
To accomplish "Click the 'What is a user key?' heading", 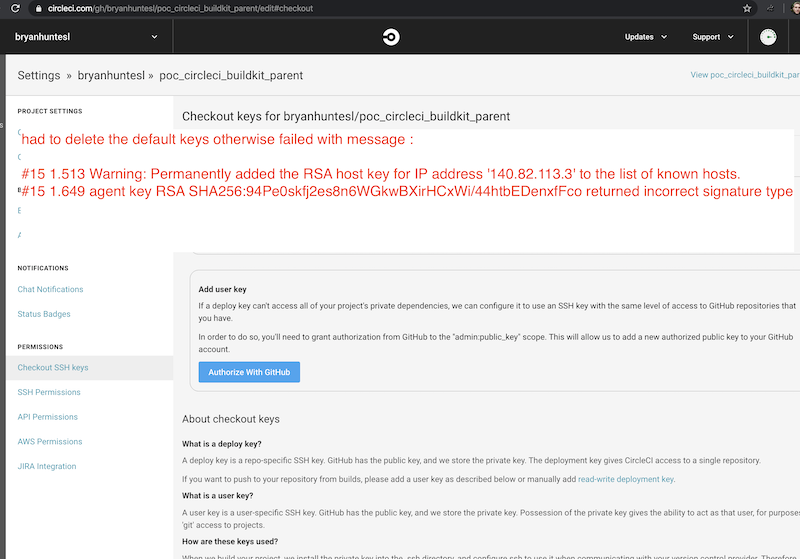I will 217,496.
